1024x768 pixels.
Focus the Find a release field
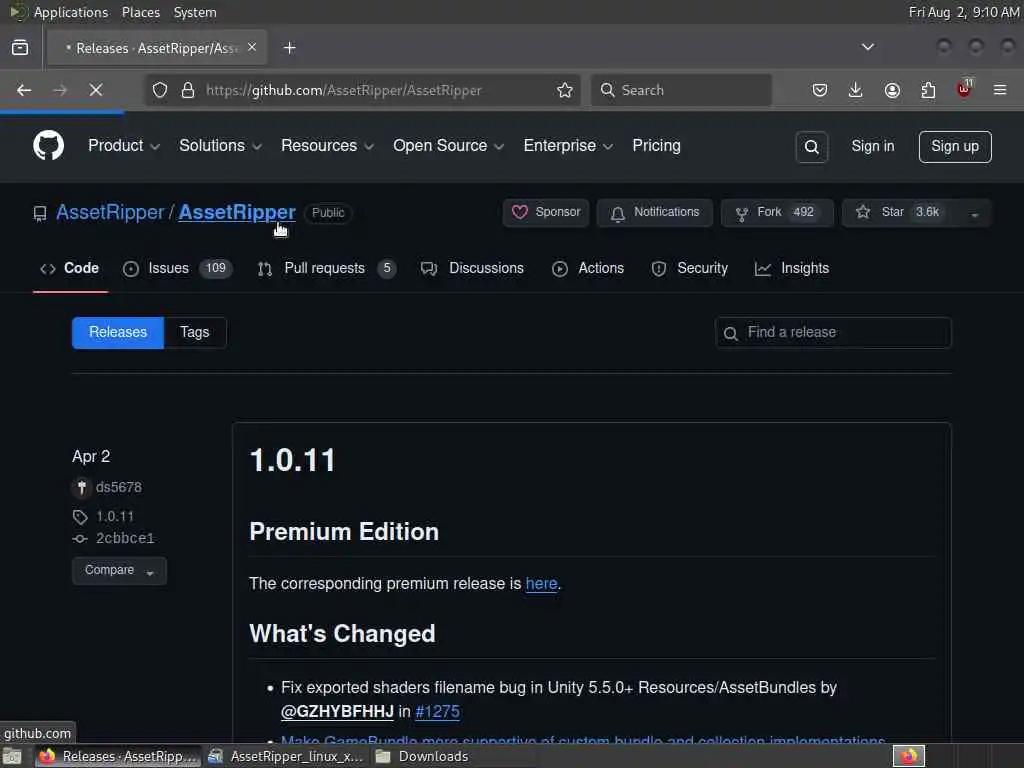(833, 333)
